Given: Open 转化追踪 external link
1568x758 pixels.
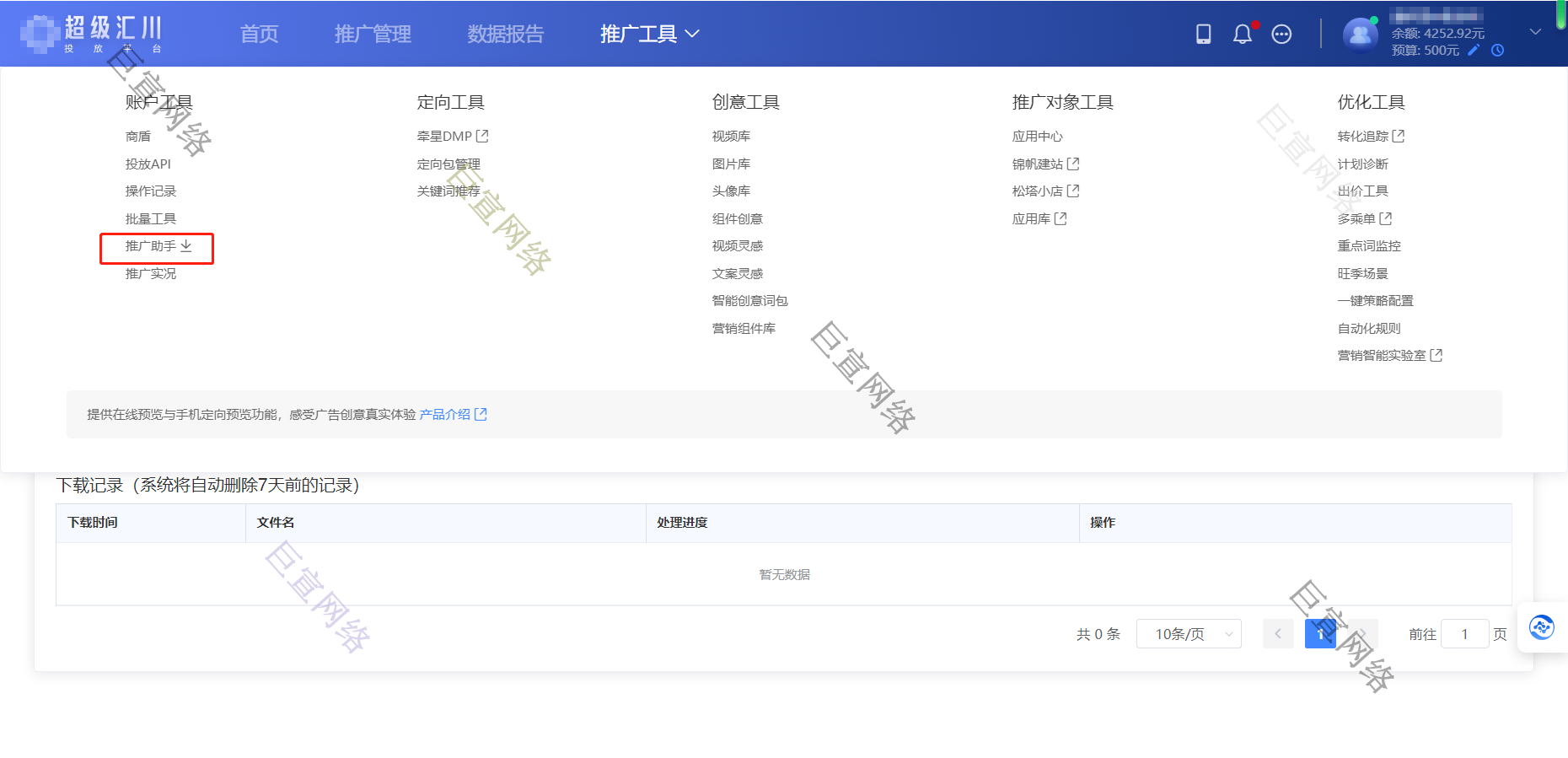Looking at the screenshot, I should click(x=1371, y=136).
